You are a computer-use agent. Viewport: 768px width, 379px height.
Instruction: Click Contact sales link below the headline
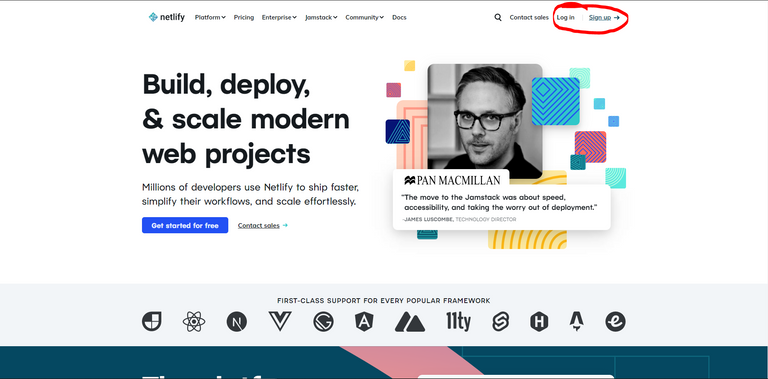coord(263,225)
